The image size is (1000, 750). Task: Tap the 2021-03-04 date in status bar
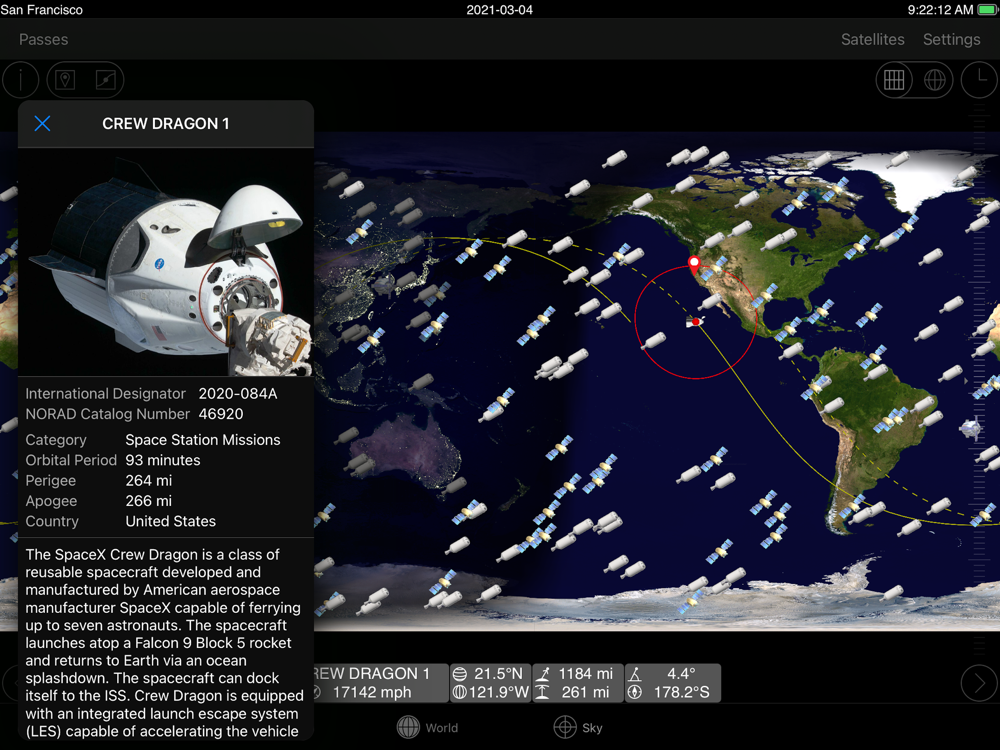[499, 10]
